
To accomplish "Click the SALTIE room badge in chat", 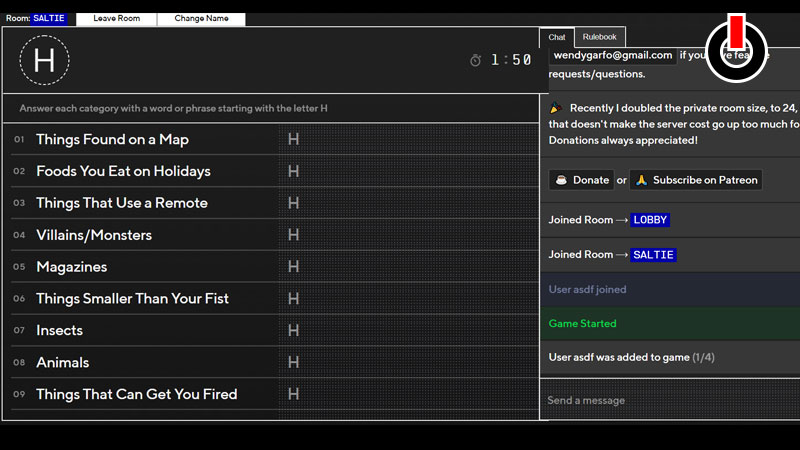I will coord(653,255).
